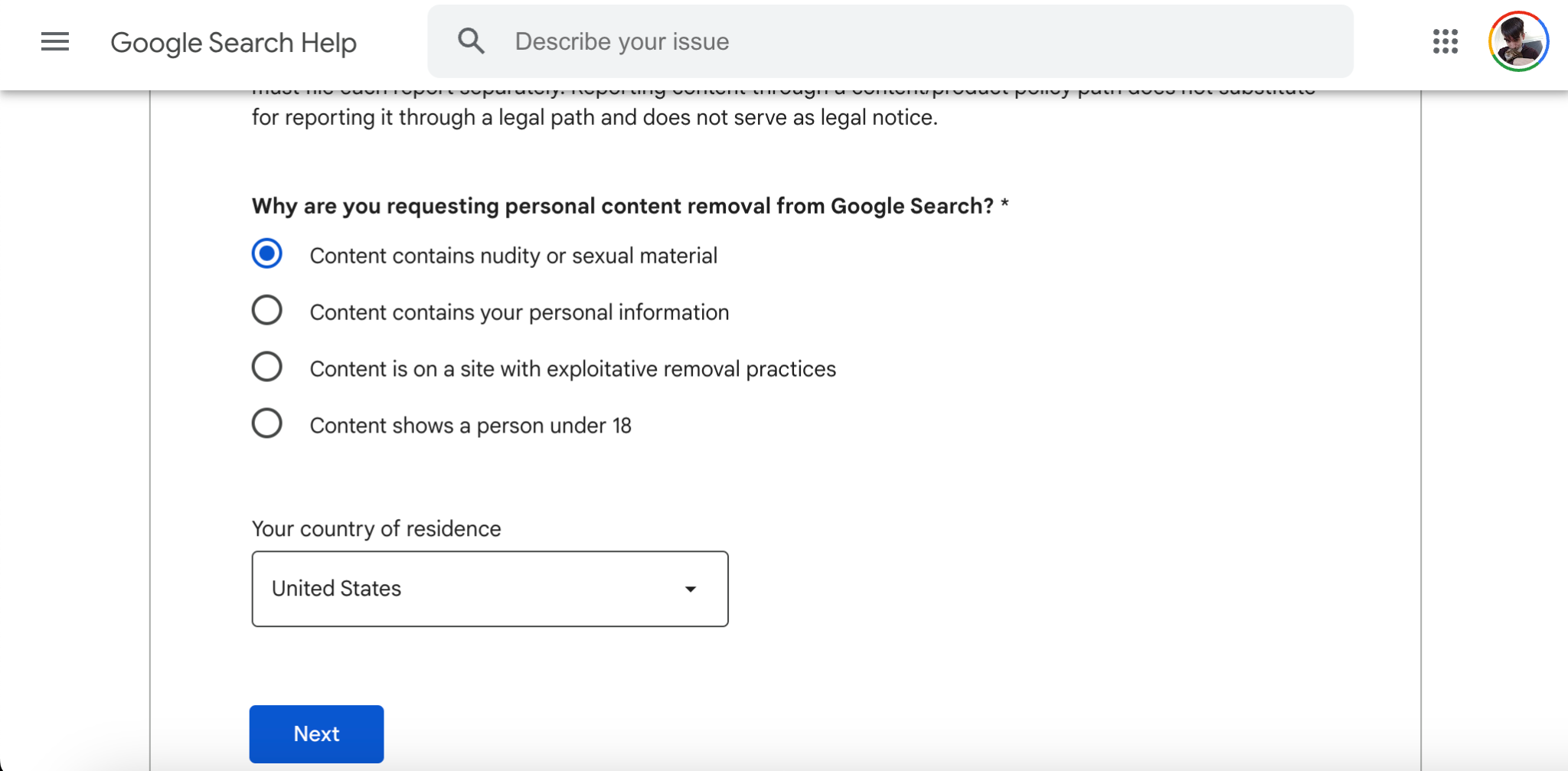Open the Google account profile picture
1568x771 pixels.
[1518, 41]
